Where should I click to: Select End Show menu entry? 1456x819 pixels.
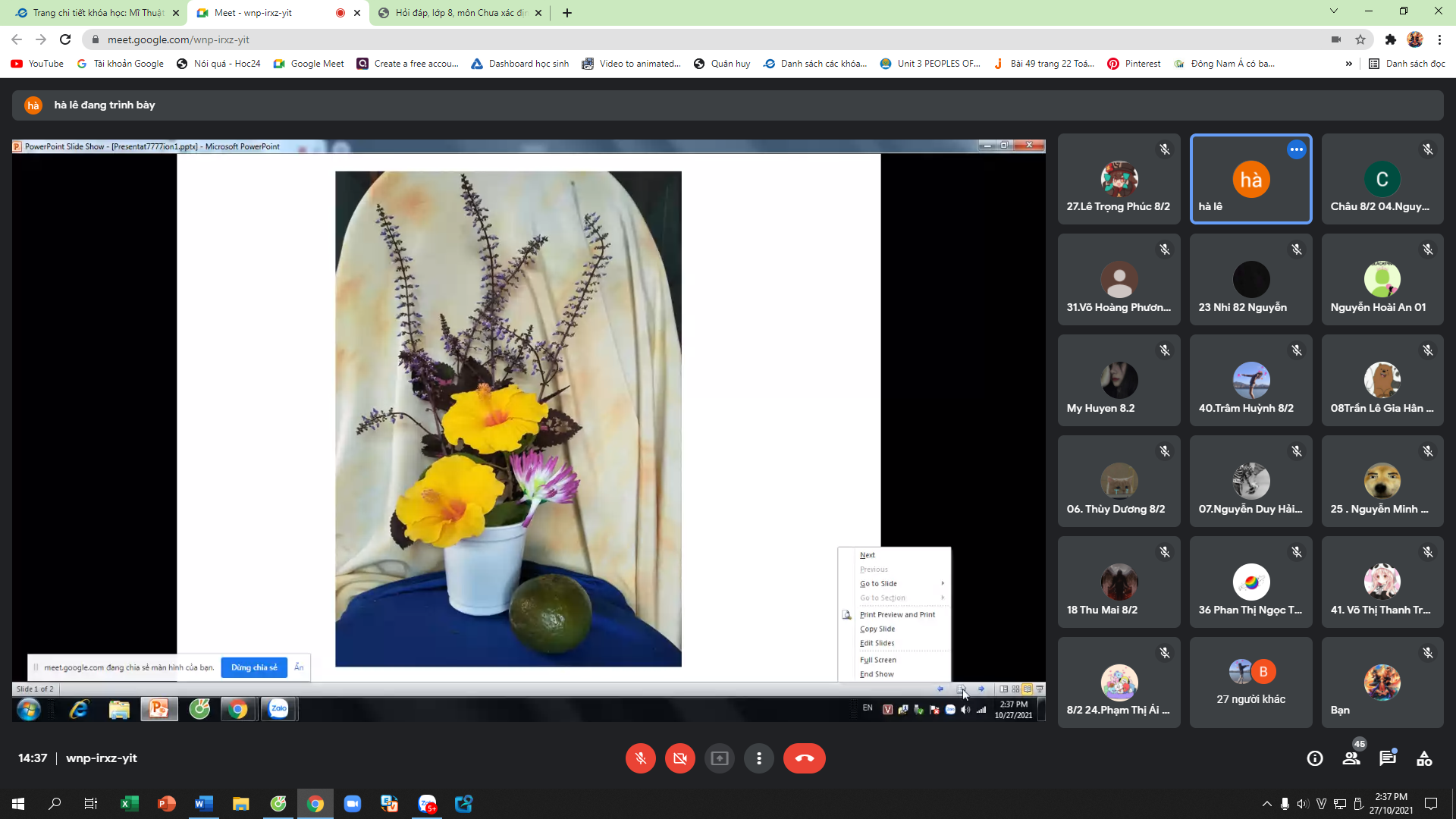click(877, 674)
